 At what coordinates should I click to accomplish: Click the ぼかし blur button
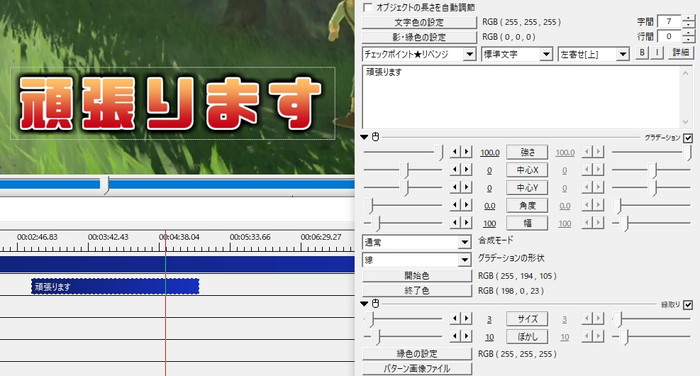(527, 337)
